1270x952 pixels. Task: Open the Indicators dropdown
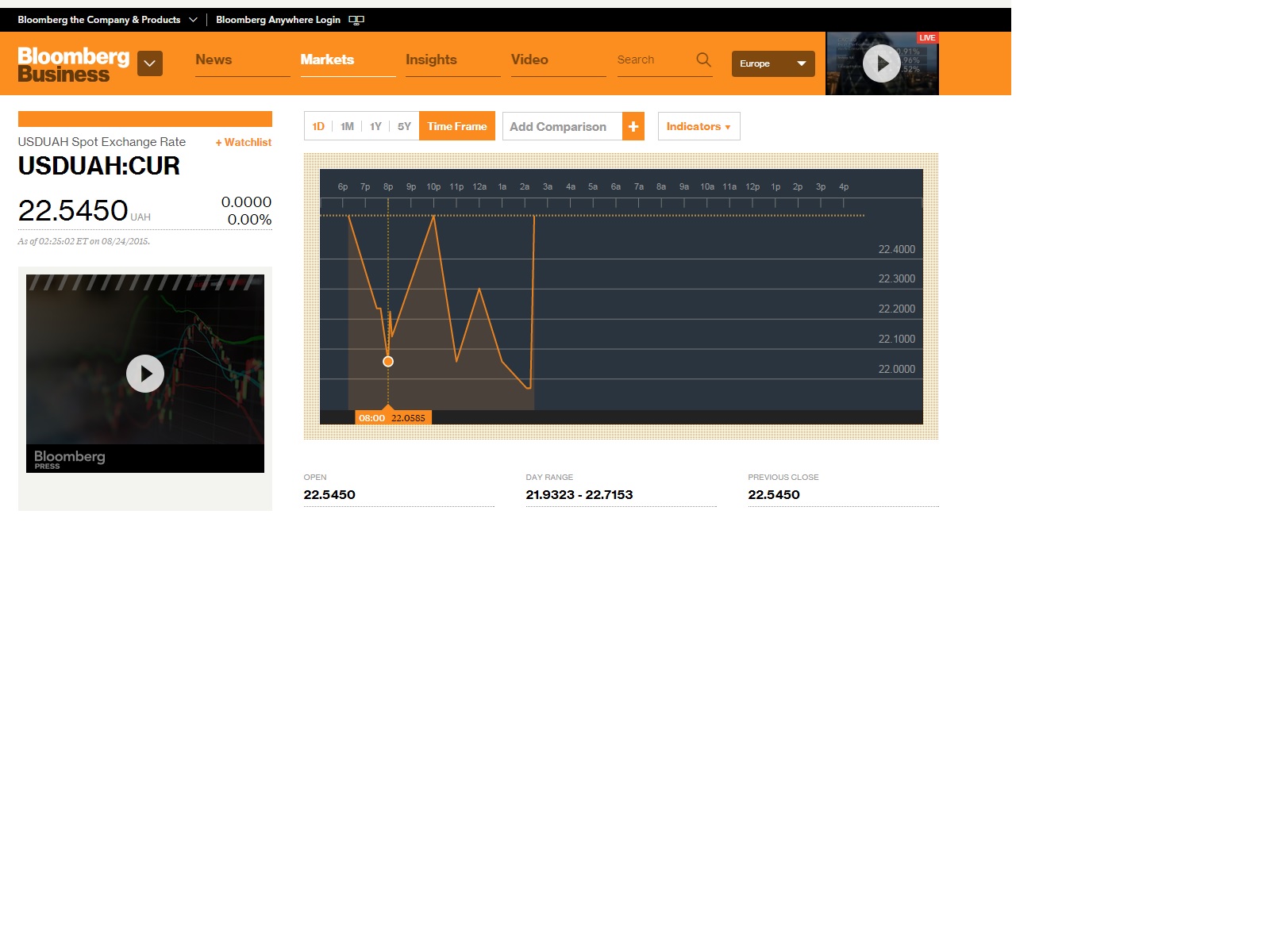[x=698, y=126]
